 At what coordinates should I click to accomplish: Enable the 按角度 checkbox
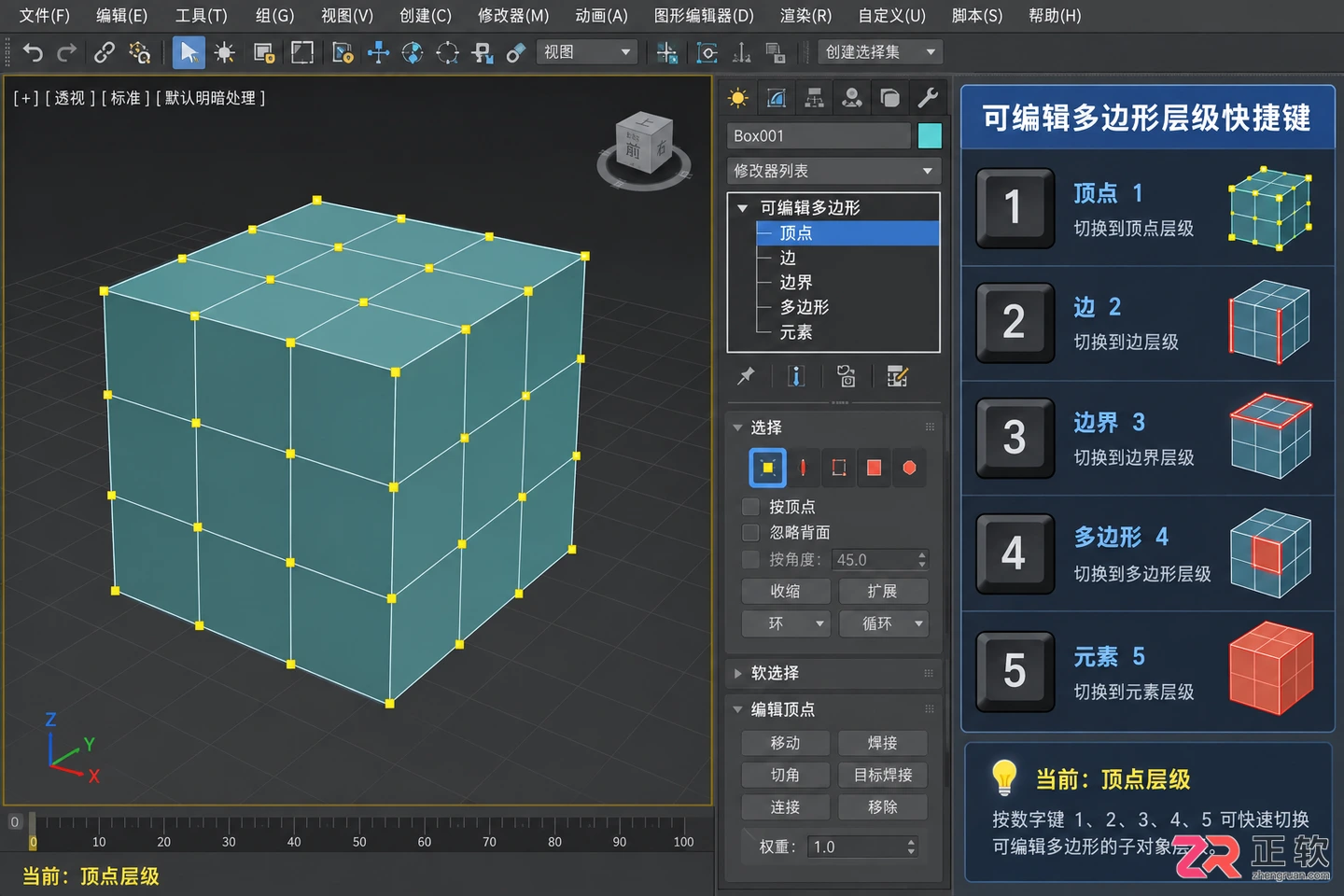coord(750,559)
